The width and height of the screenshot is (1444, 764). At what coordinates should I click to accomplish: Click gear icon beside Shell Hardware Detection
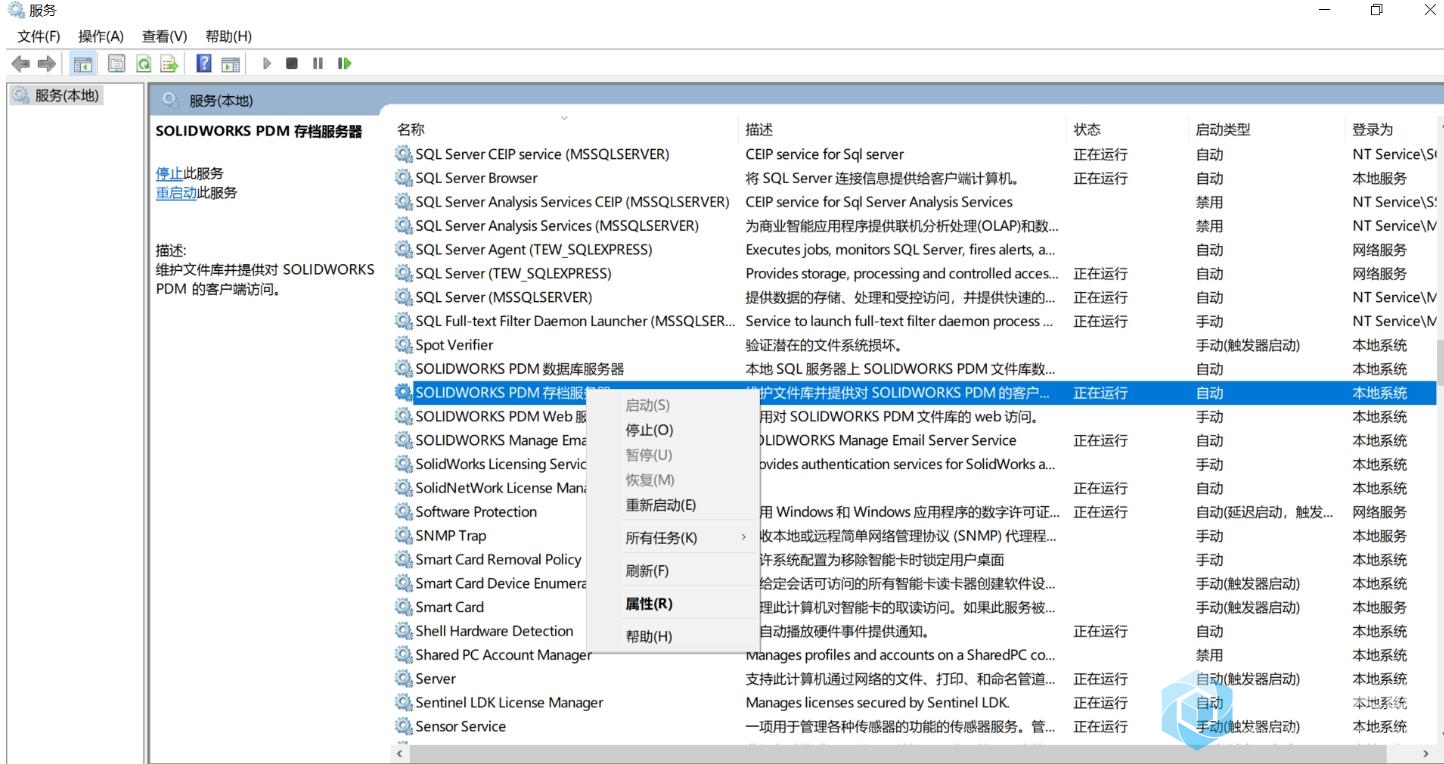[x=404, y=631]
